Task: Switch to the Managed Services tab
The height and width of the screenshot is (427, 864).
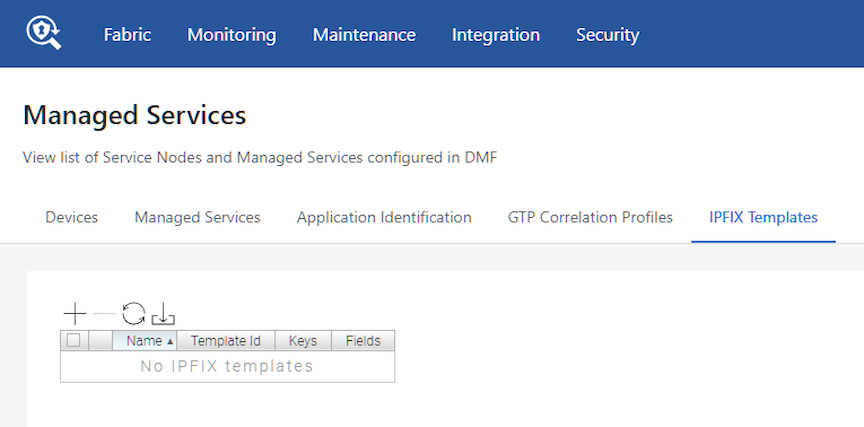Action: [x=197, y=217]
